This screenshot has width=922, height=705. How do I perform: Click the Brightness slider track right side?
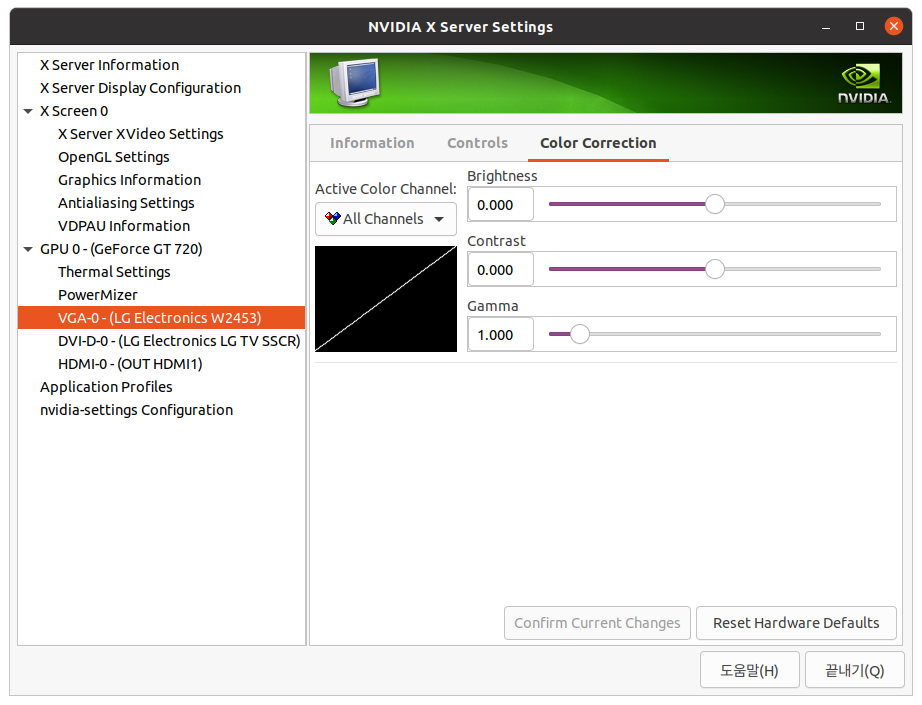tap(803, 204)
